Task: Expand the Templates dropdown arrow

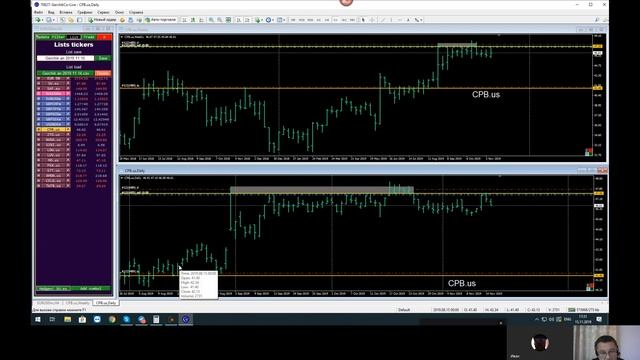Action: click(x=285, y=20)
